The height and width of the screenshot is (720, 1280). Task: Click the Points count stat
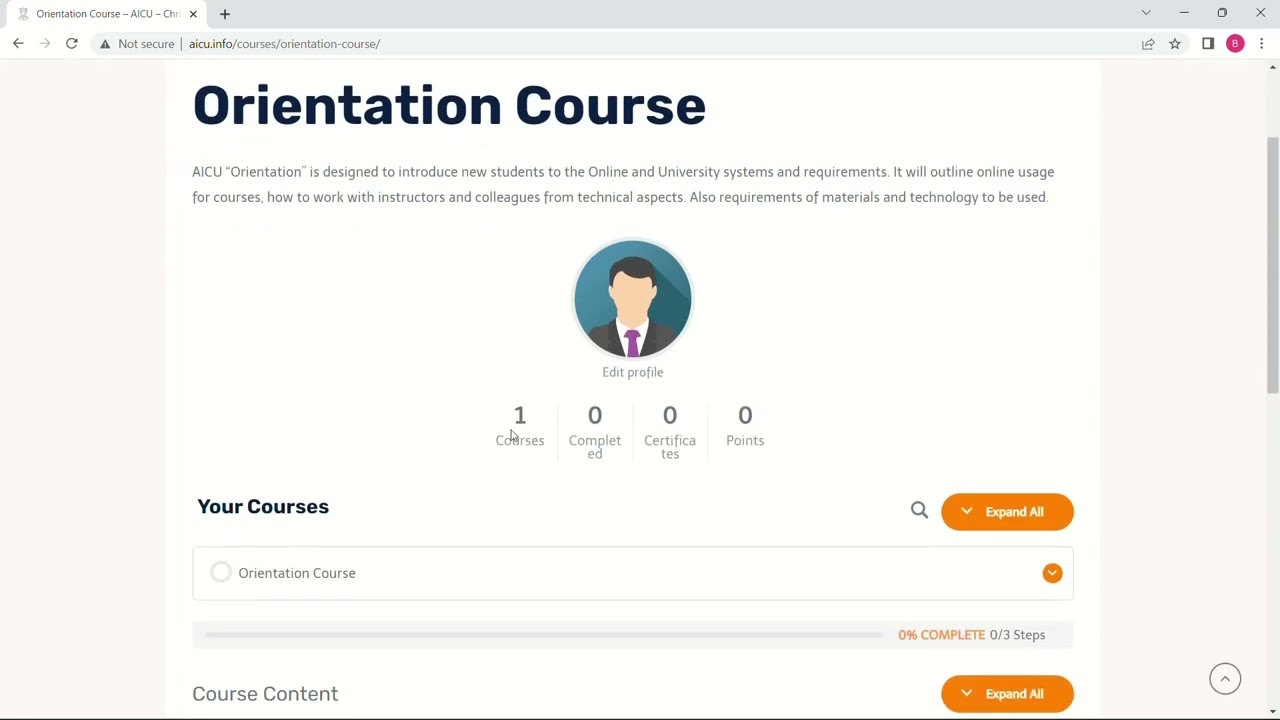pos(745,426)
